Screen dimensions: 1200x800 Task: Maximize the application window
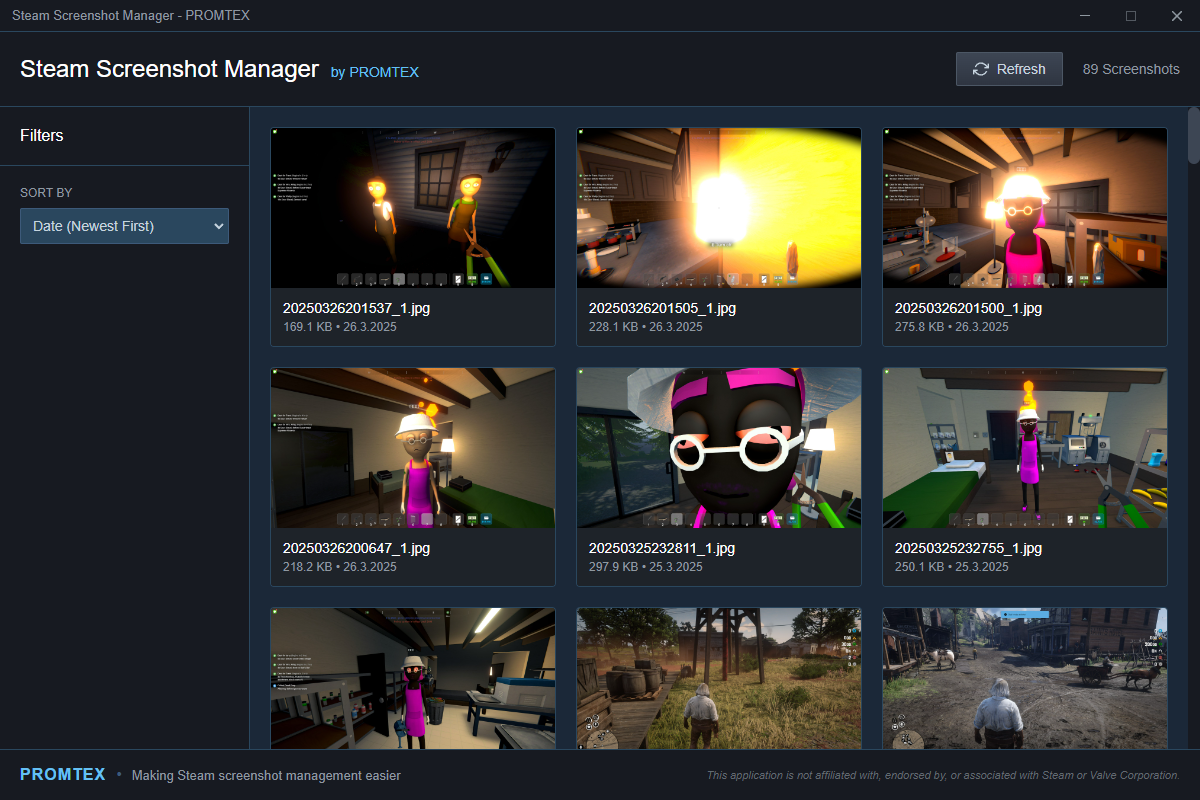(x=1131, y=15)
